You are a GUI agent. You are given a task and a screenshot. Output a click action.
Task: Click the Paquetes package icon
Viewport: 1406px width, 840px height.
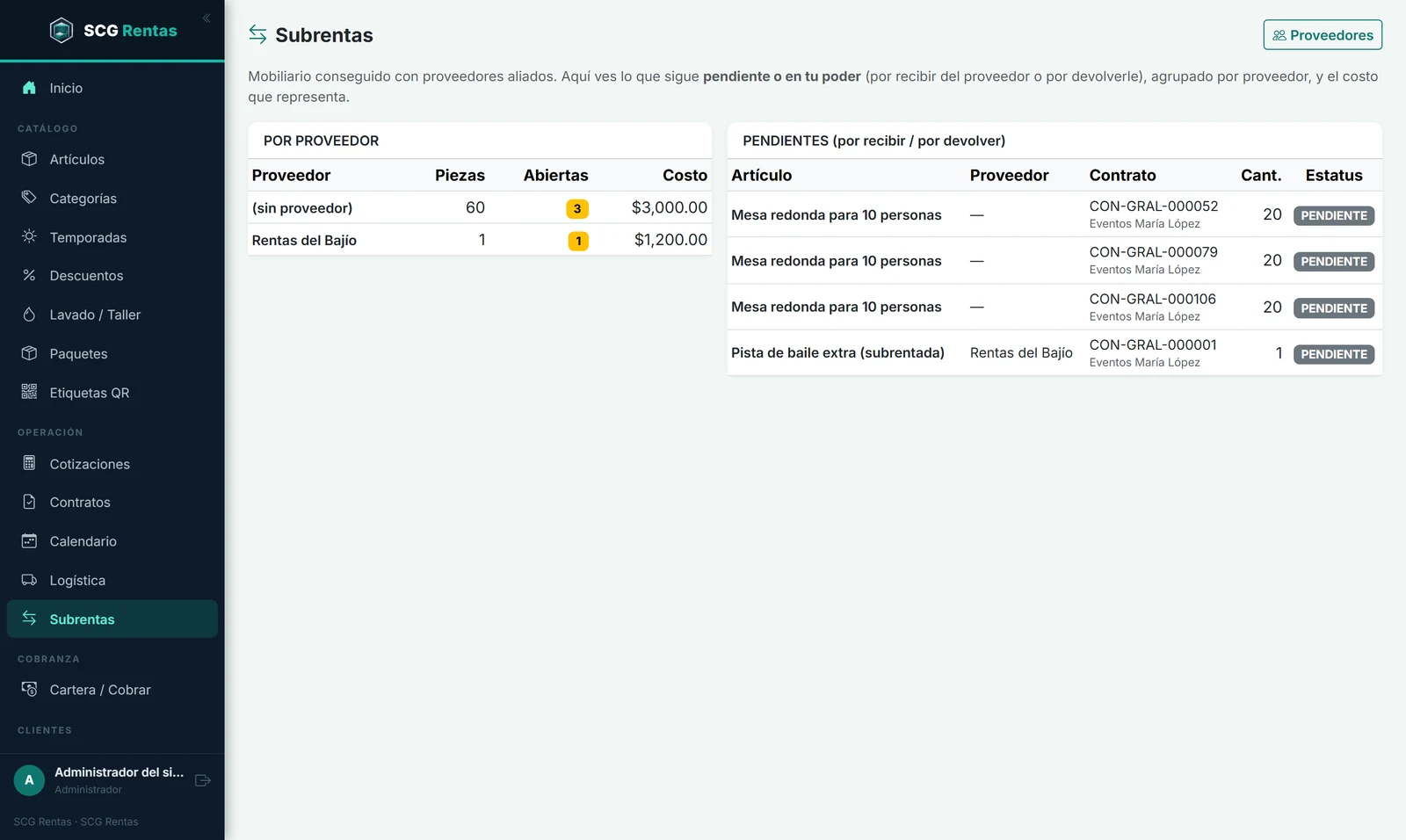click(x=29, y=353)
